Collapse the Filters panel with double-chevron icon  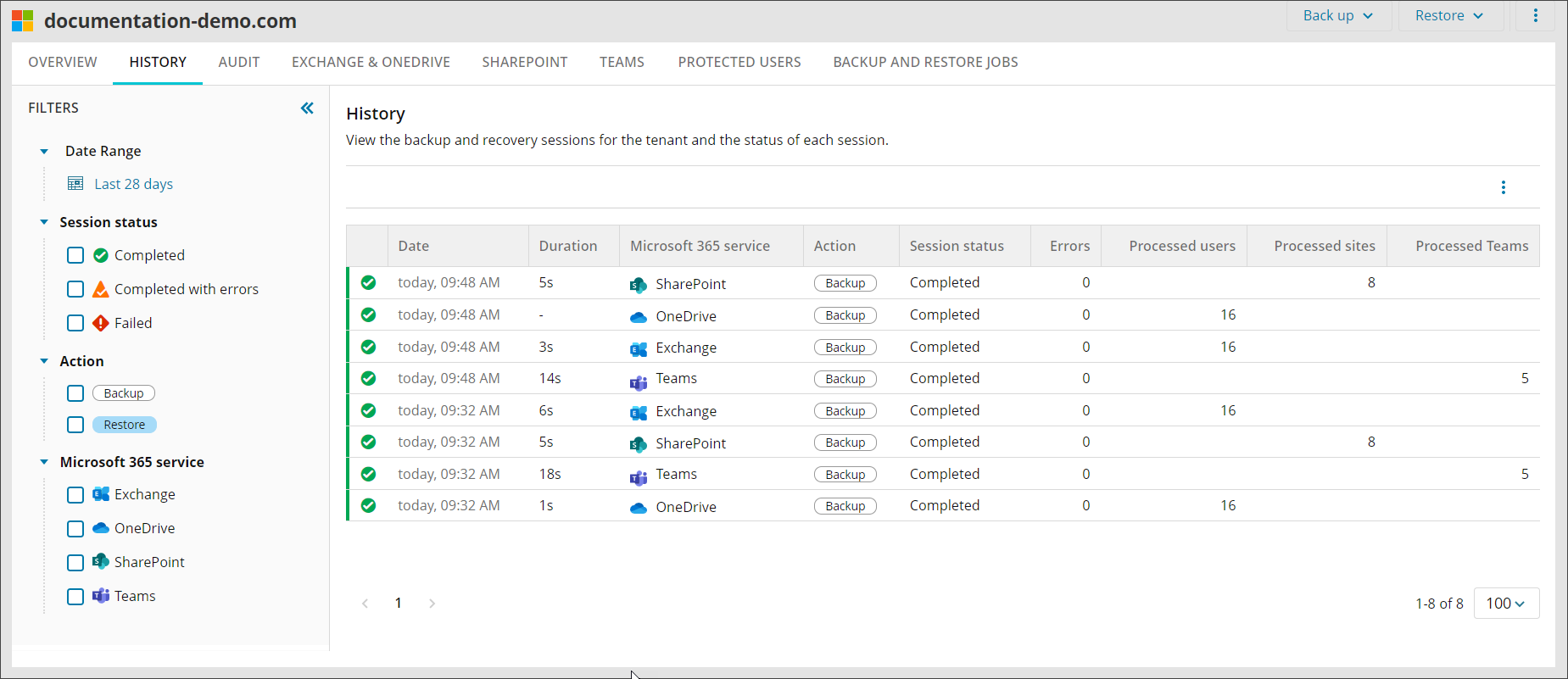click(307, 108)
